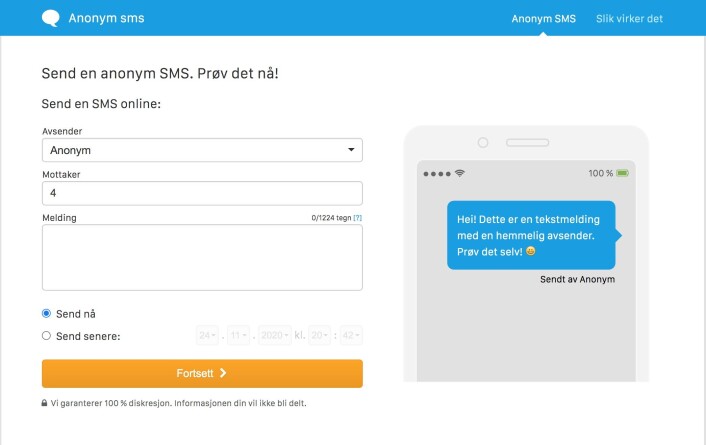
Task: Click the phone preview camera circle
Action: (x=483, y=143)
